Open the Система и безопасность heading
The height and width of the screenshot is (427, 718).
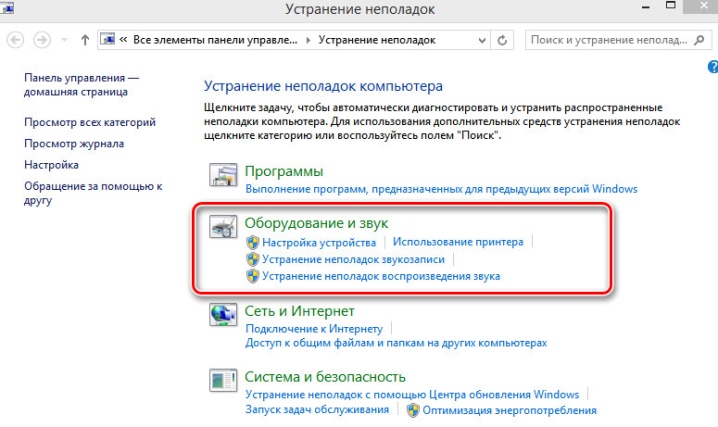click(x=325, y=377)
